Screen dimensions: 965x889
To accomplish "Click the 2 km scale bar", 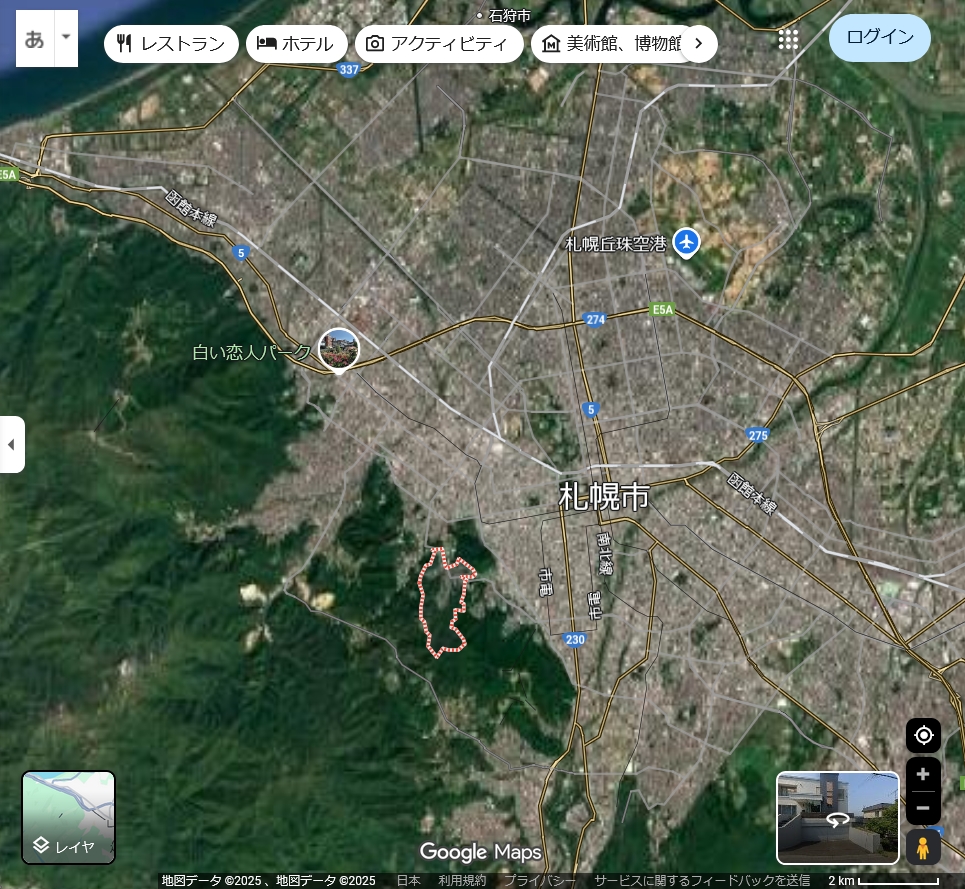I will tap(884, 881).
